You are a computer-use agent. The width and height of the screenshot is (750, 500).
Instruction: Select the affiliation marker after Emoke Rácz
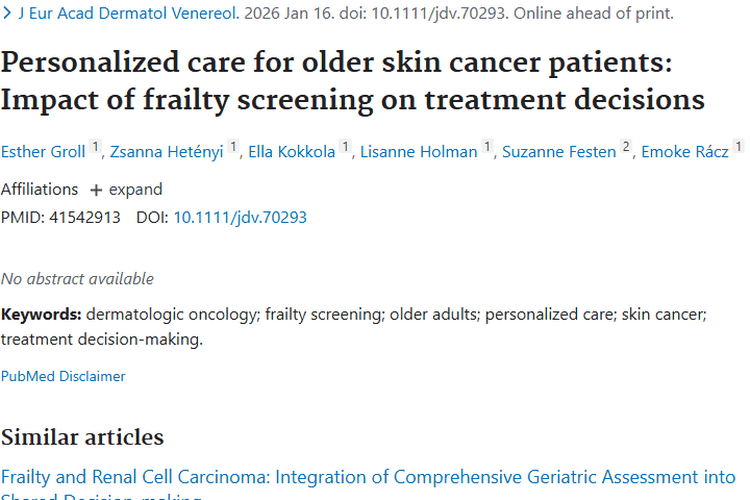point(739,148)
